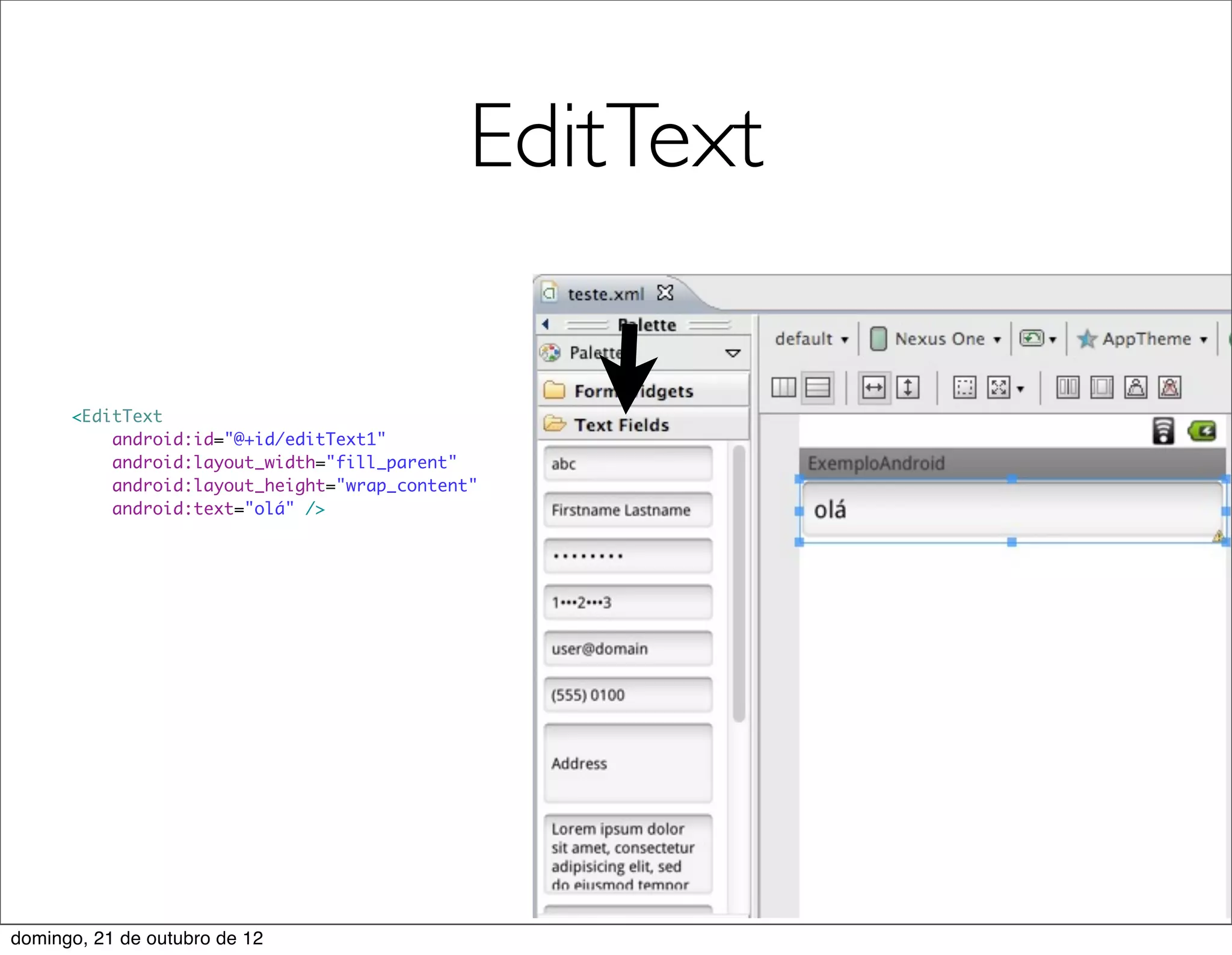
Task: Select the user@domain email text field
Action: pyautogui.click(x=628, y=649)
